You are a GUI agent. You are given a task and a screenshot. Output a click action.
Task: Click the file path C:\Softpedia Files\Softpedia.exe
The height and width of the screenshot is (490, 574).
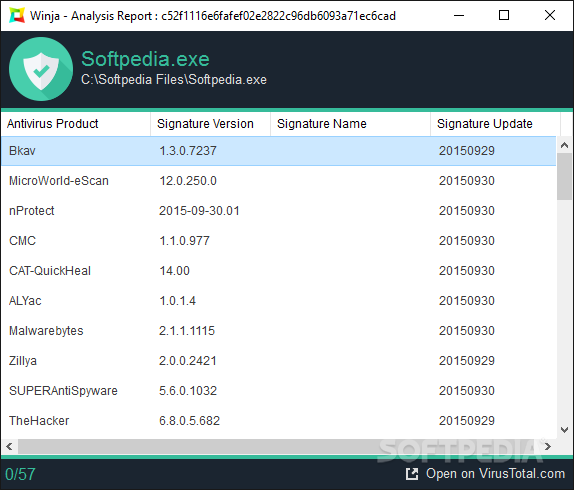click(x=174, y=80)
